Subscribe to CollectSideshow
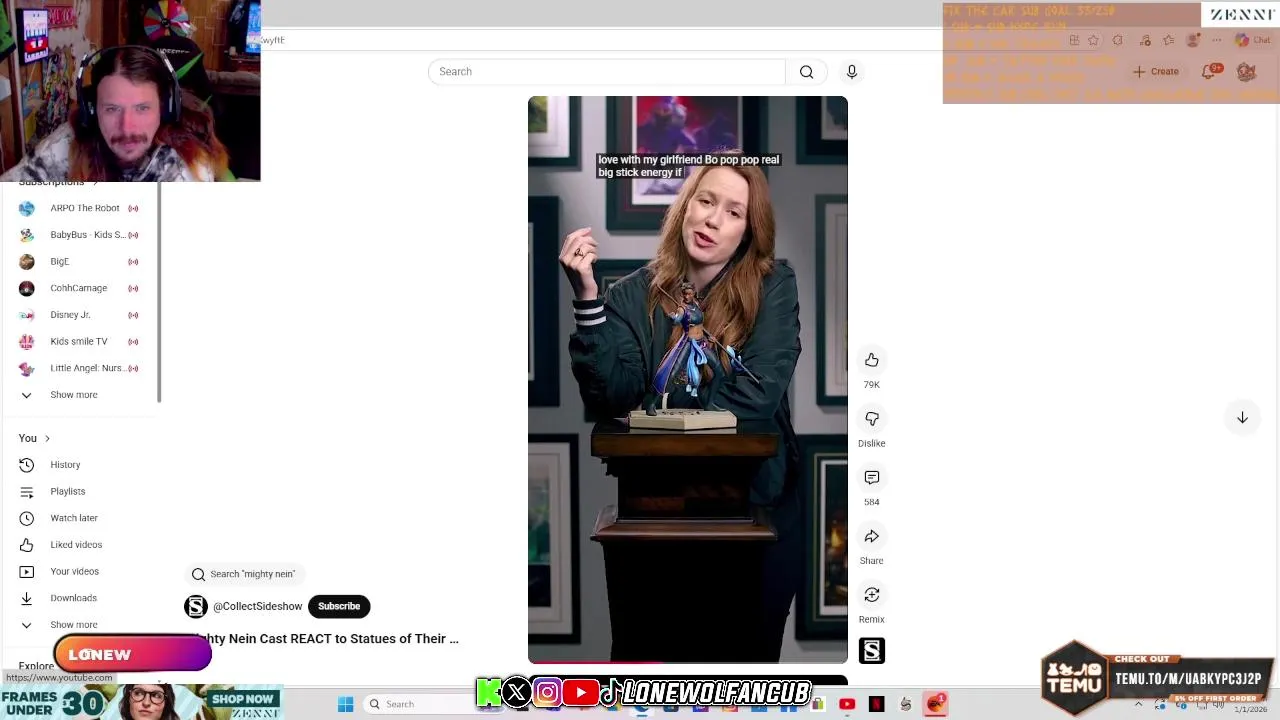The image size is (1280, 720). [339, 606]
